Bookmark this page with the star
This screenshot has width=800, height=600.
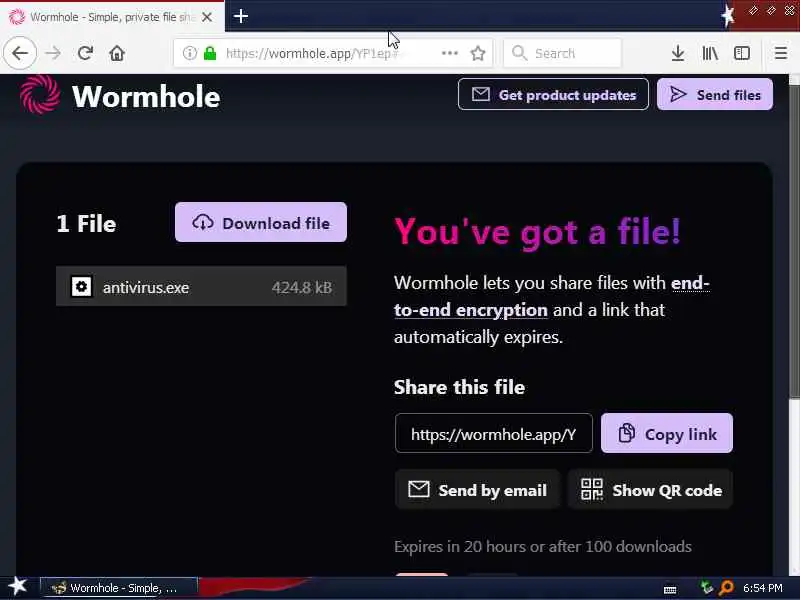click(478, 53)
